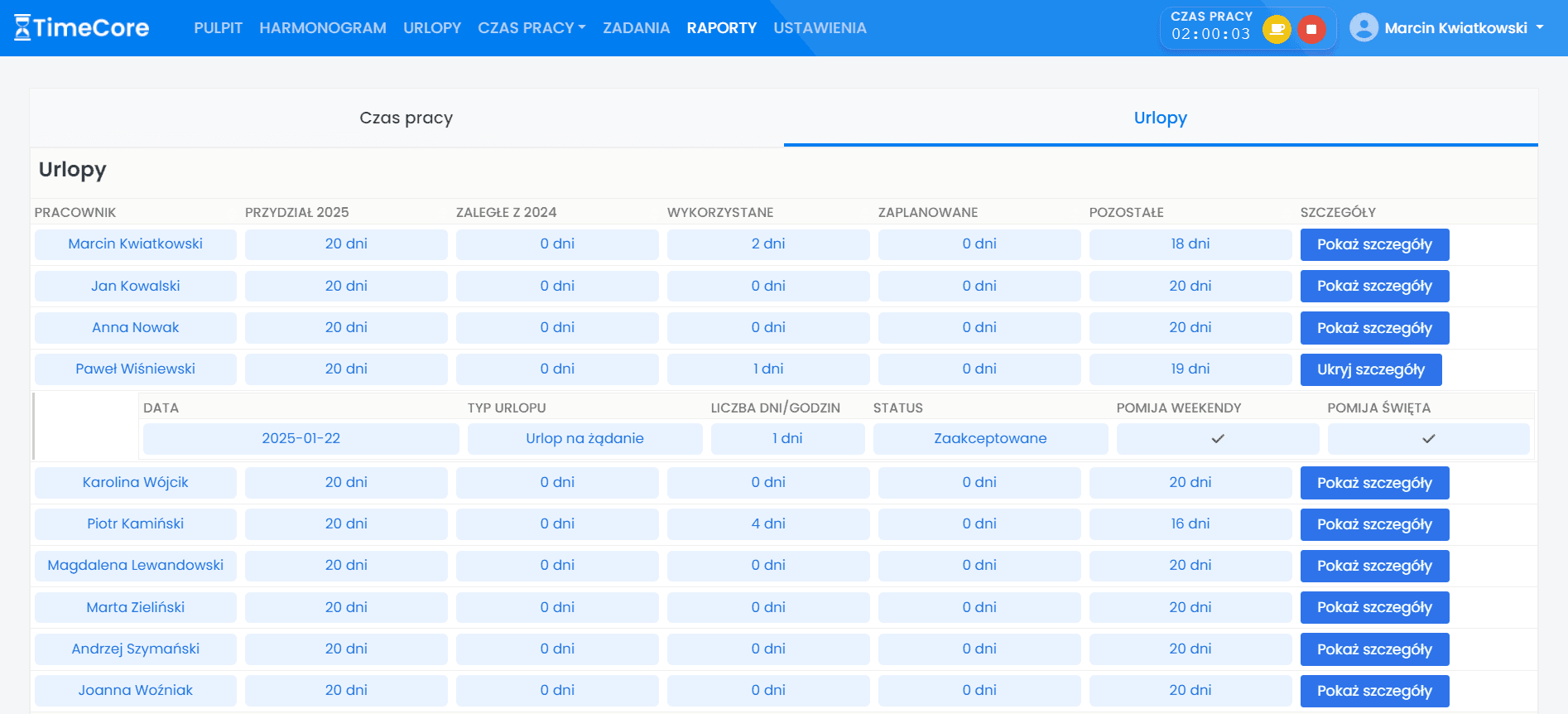This screenshot has height=714, width=1568.
Task: Show details for Piotr Kamiński
Action: pos(1374,524)
